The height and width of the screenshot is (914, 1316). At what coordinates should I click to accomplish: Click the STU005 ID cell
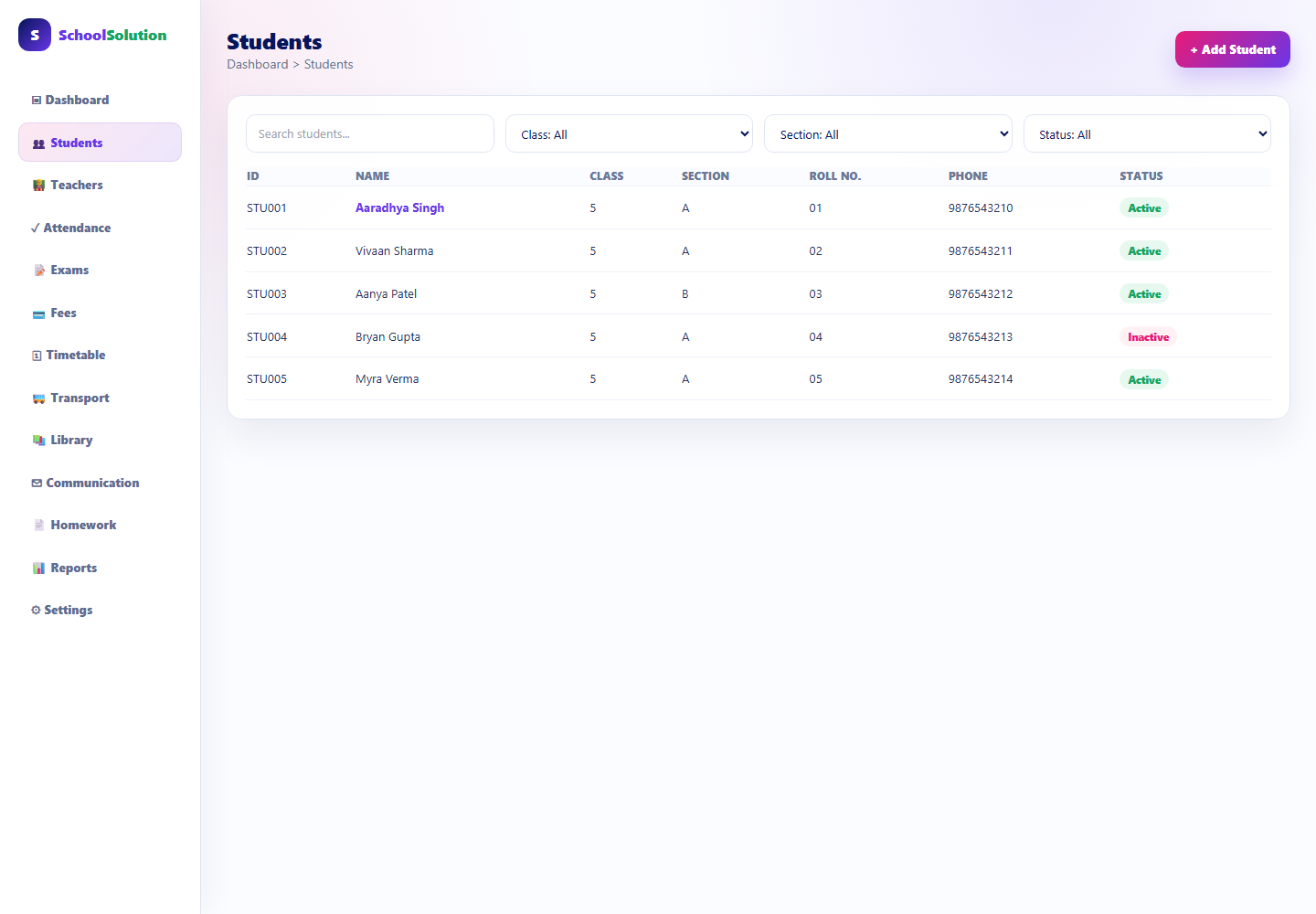pos(267,379)
